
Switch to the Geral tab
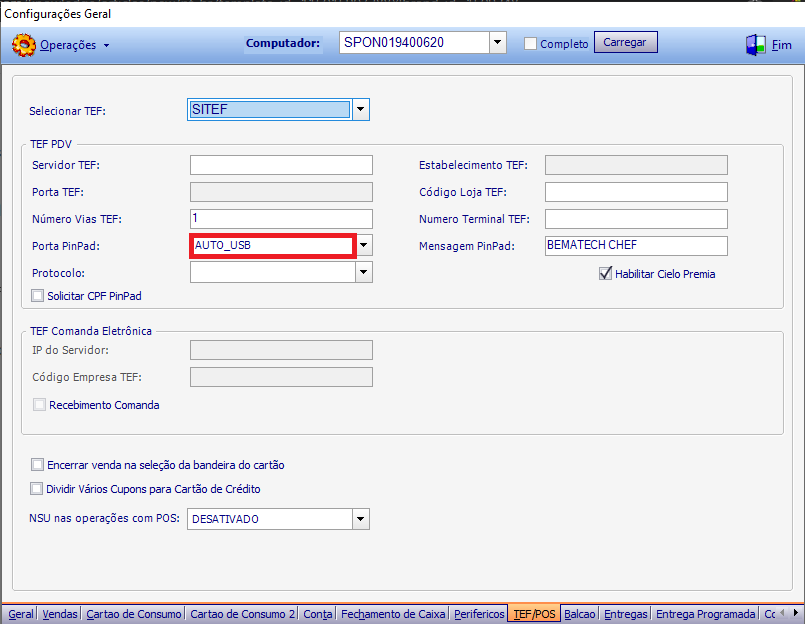point(21,614)
